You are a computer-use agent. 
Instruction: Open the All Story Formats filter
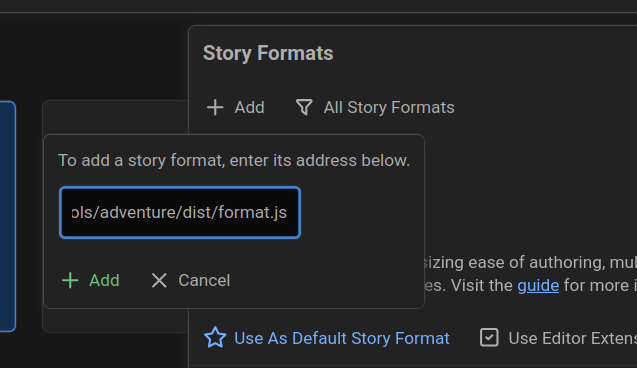pyautogui.click(x=375, y=108)
